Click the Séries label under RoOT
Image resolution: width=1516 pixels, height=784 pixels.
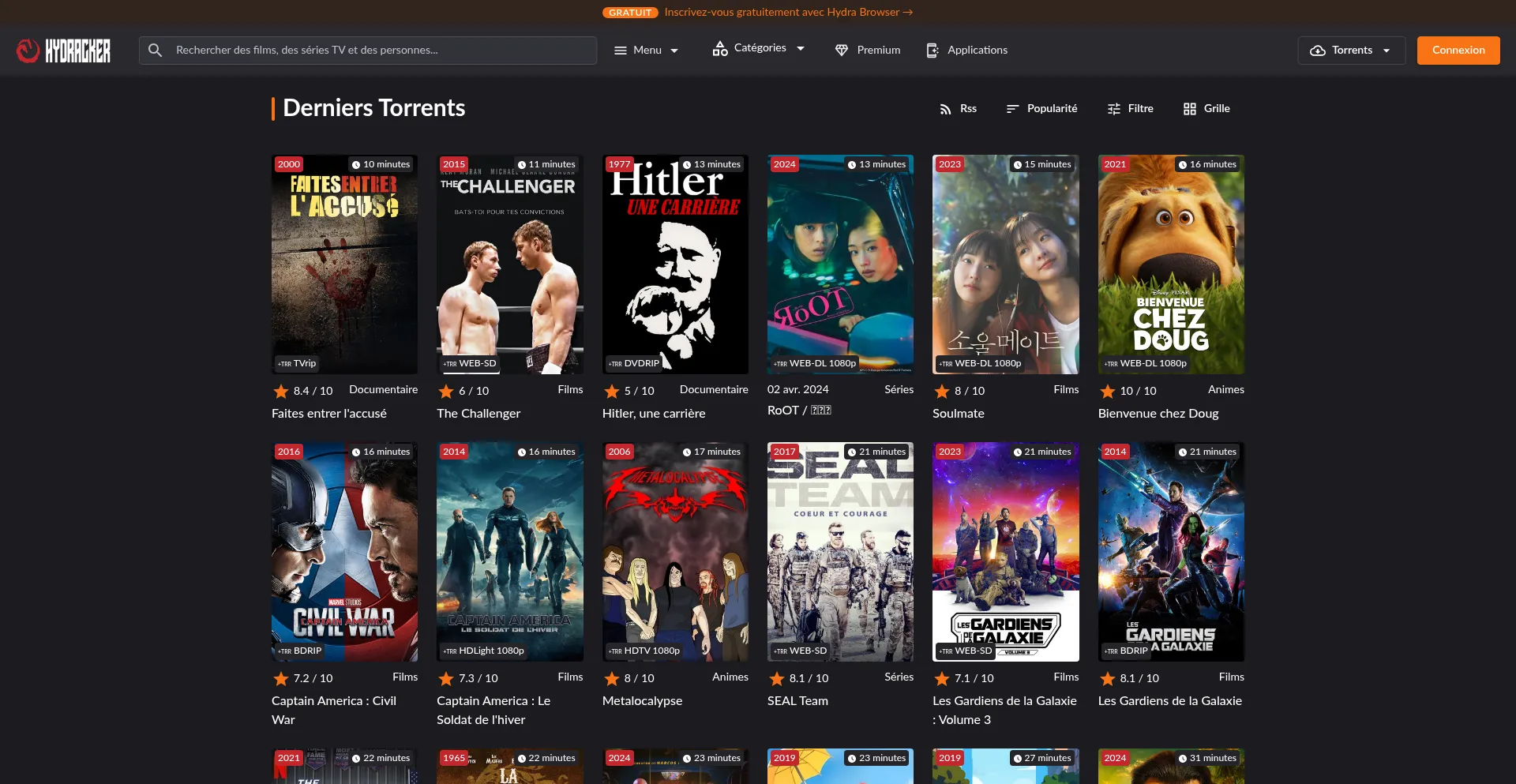899,389
